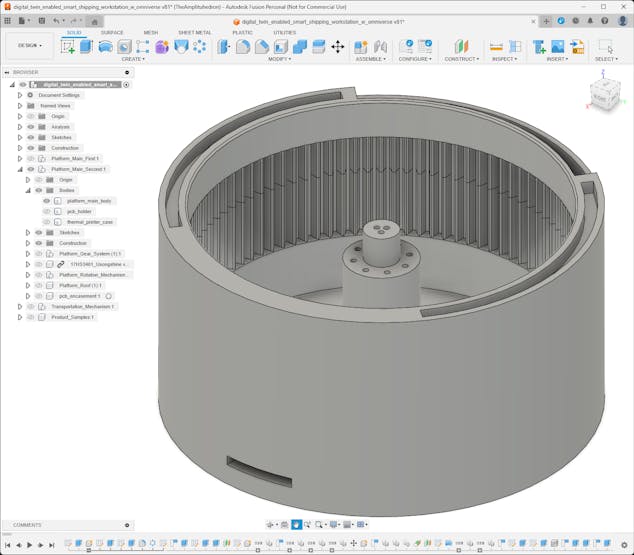Play the design history timeline
Viewport: 634px width, 555px height.
click(x=29, y=545)
